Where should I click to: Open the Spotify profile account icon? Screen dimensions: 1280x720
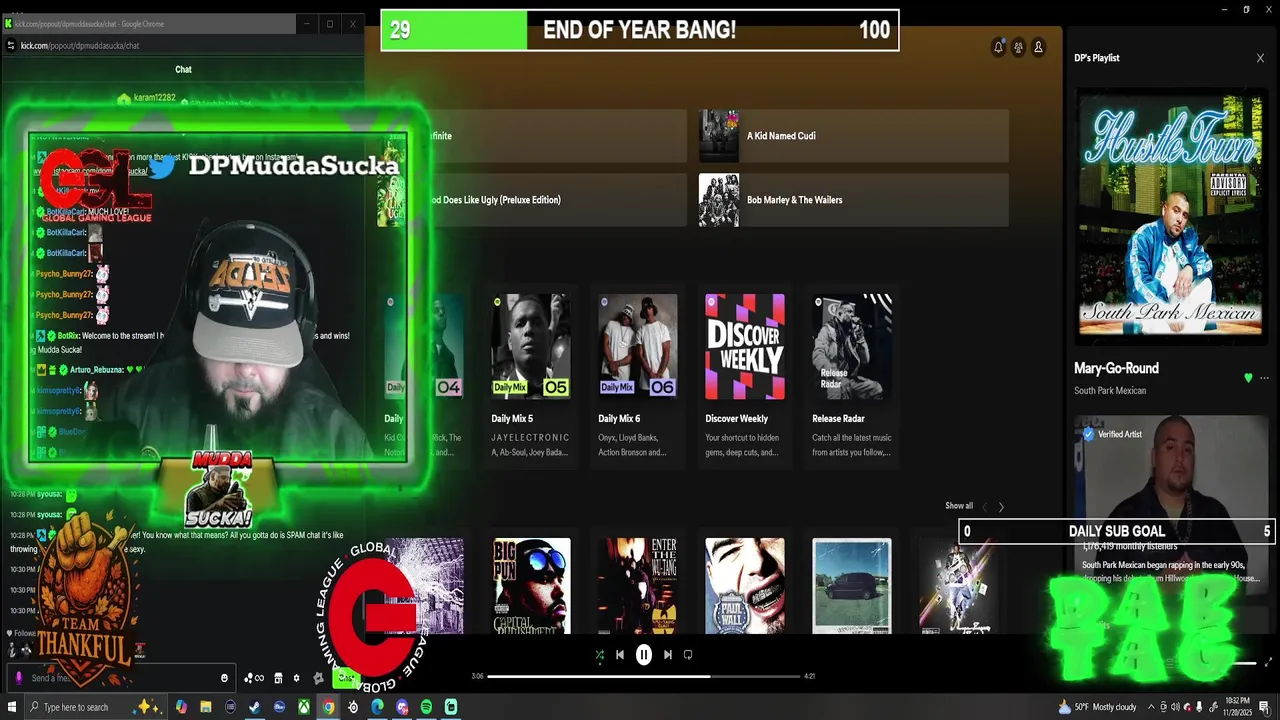tap(1038, 47)
